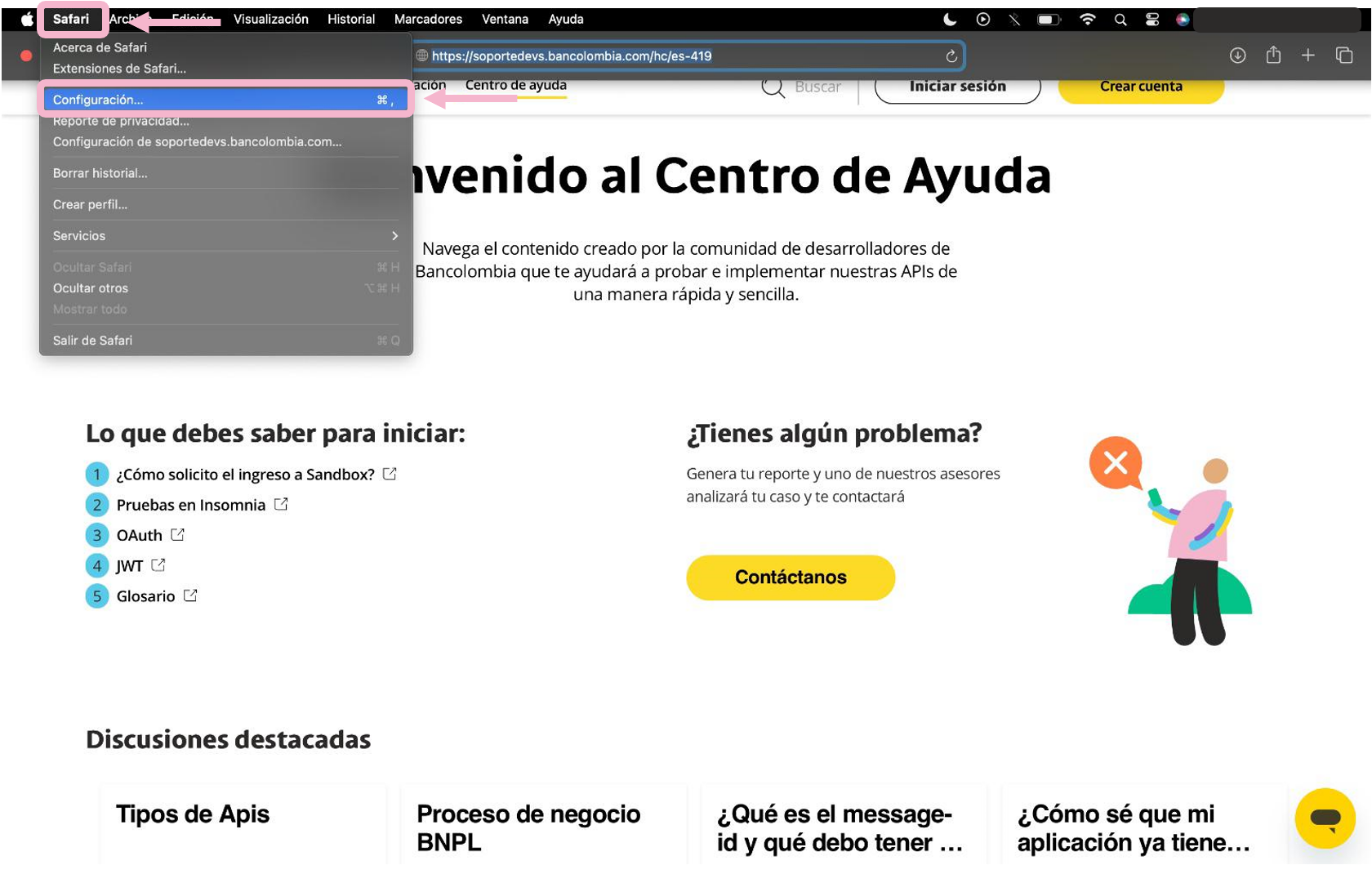Click the Do Not Disturb moon icon
1372x874 pixels.
pos(950,19)
